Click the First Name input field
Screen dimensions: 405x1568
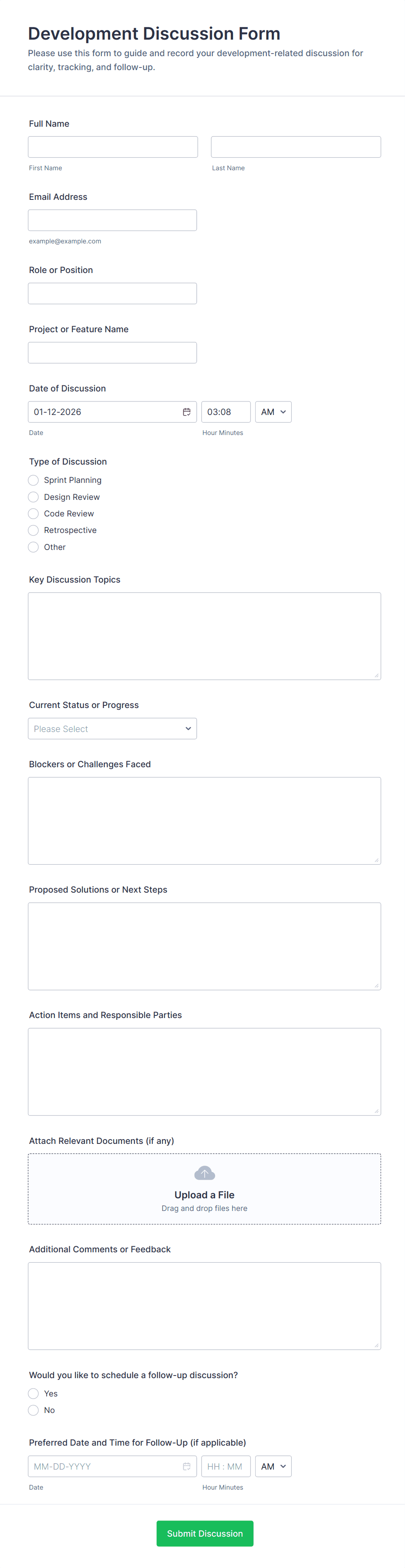(x=113, y=147)
